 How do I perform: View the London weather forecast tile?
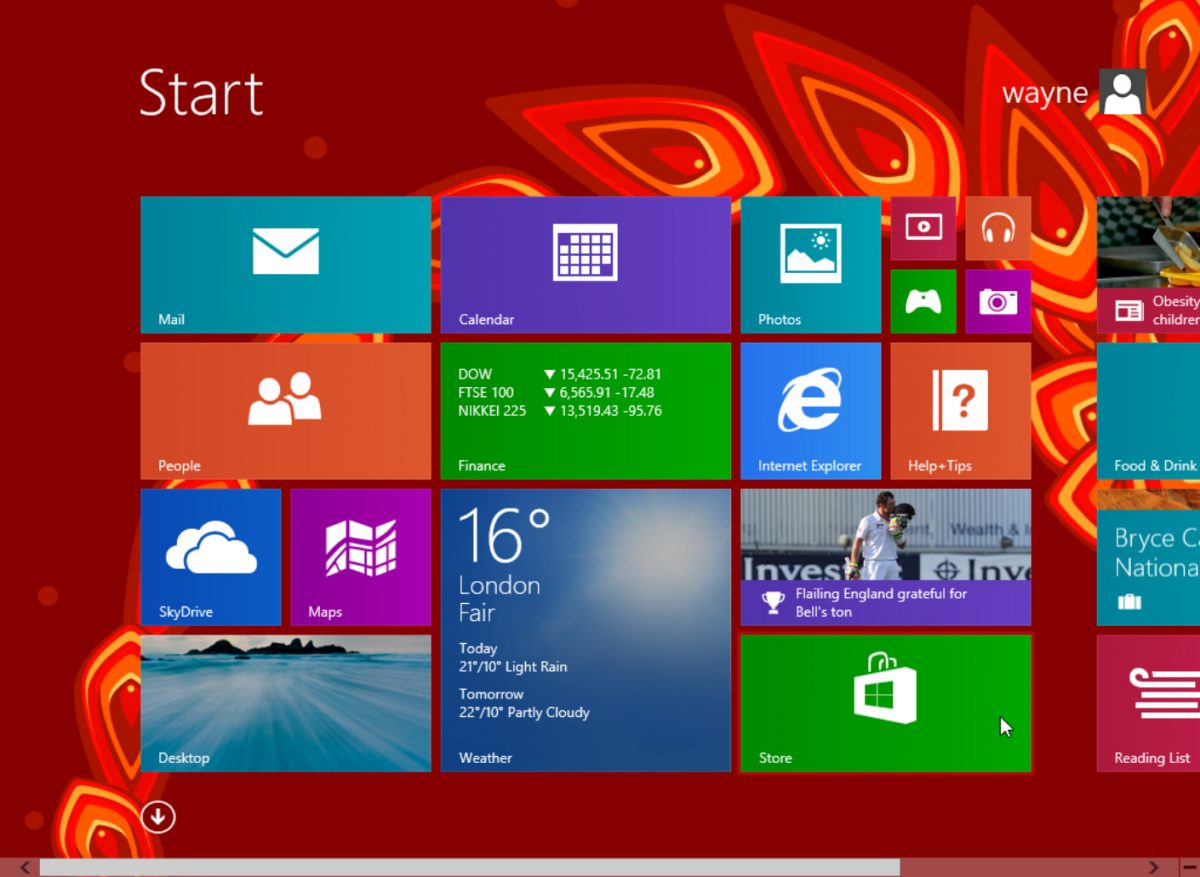pos(585,630)
